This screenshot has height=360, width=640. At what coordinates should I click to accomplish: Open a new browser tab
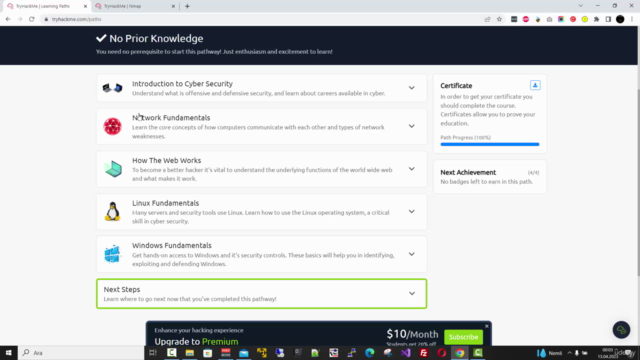pyautogui.click(x=187, y=6)
